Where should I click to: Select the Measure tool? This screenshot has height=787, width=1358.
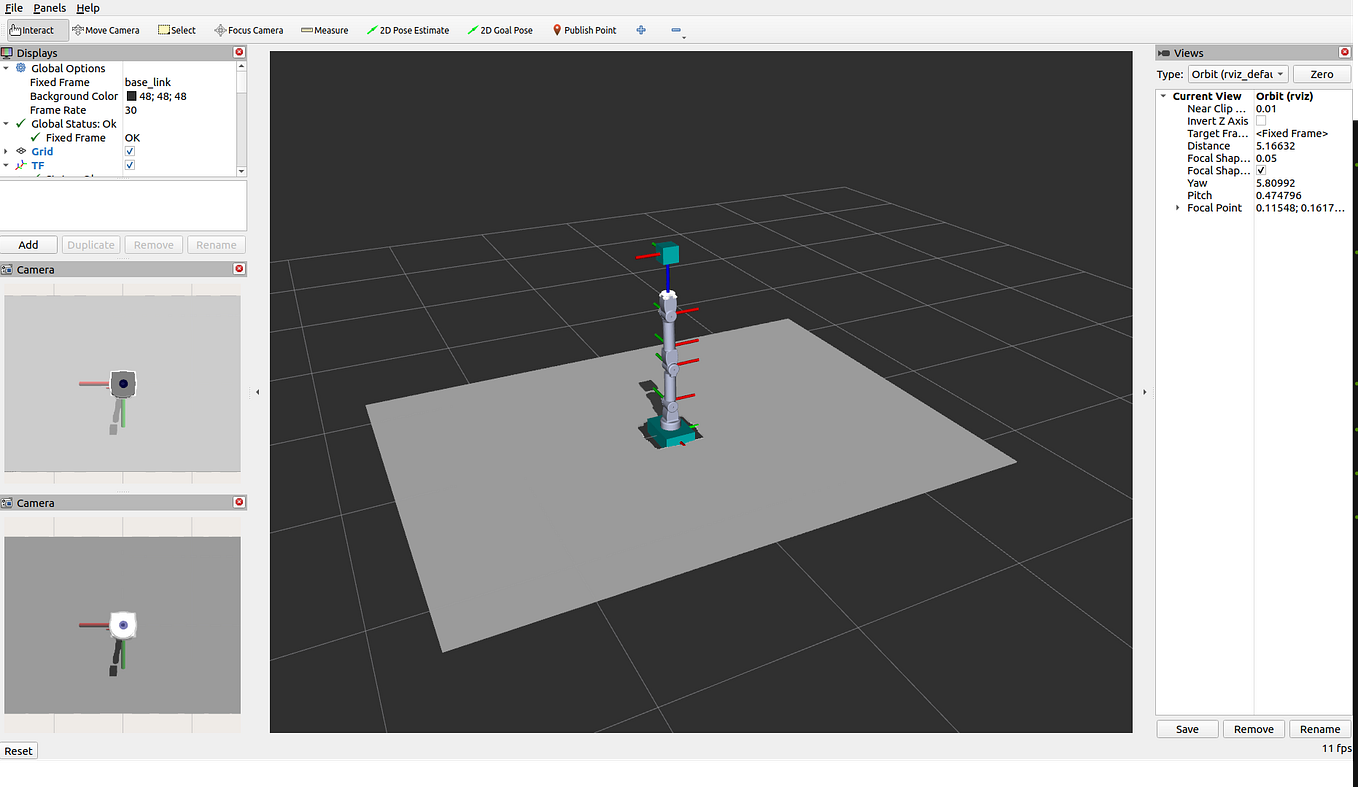point(324,29)
